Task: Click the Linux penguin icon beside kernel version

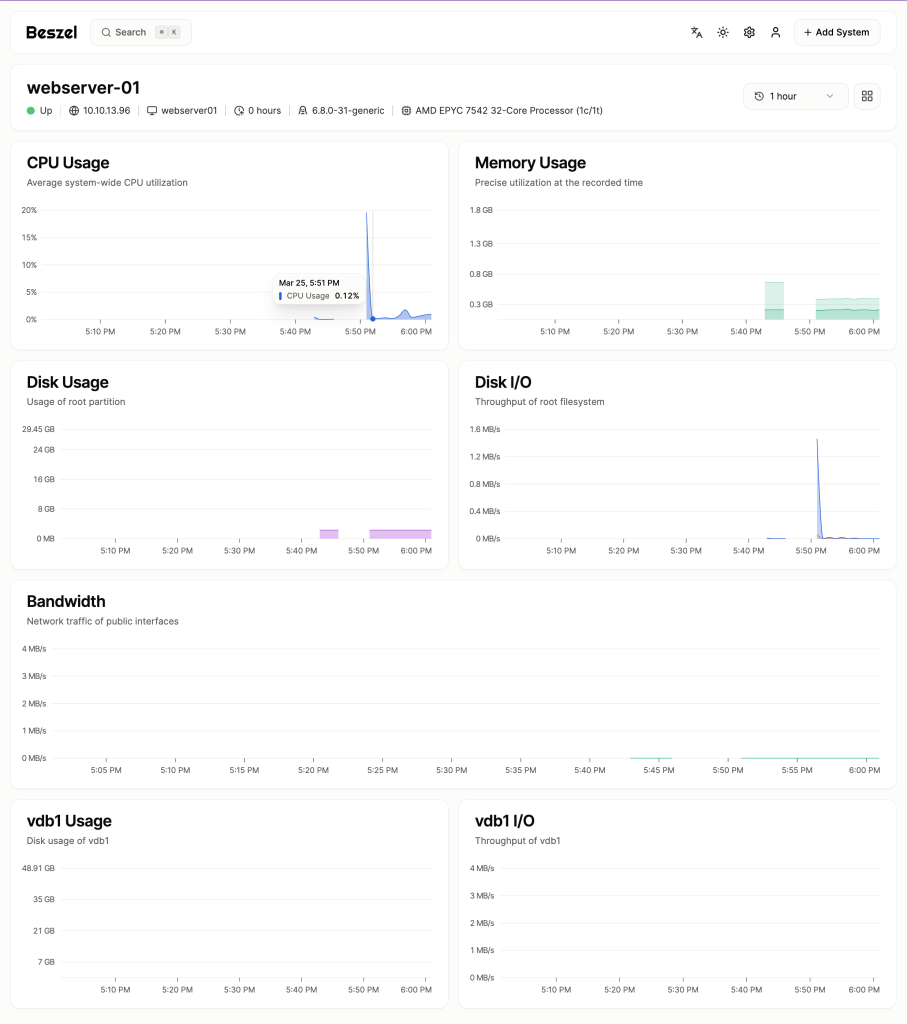Action: 303,111
